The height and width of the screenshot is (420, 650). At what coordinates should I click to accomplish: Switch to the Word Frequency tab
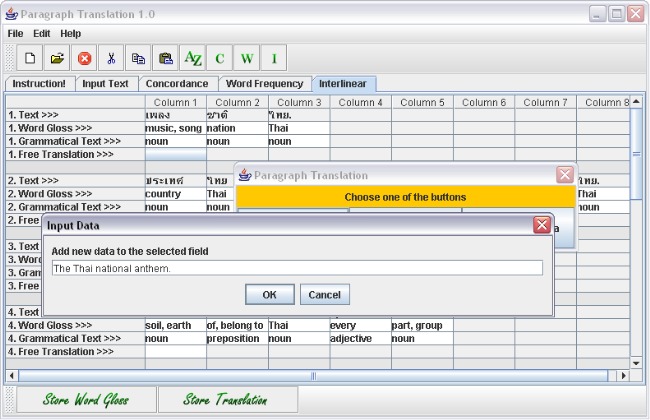[264, 84]
